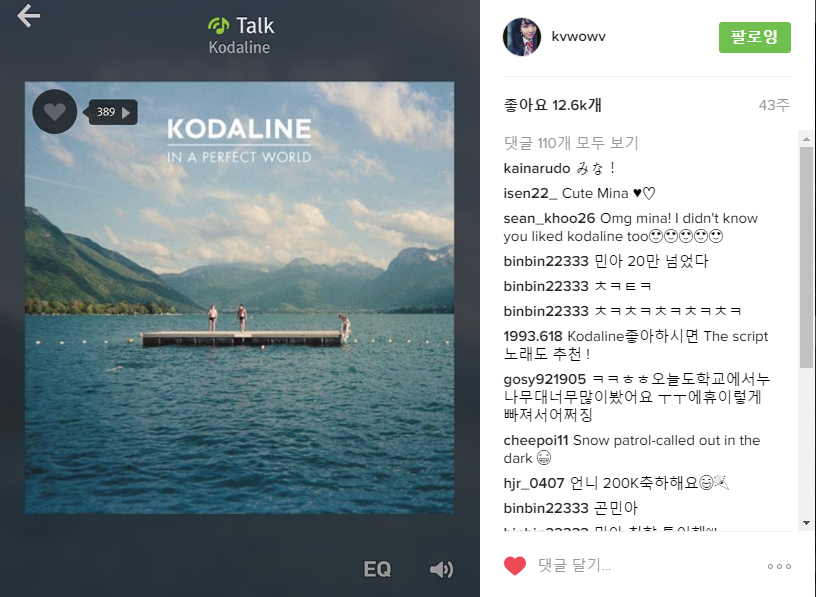The height and width of the screenshot is (597, 816).
Task: Toggle the green 팔로잉 following button
Action: pos(755,37)
